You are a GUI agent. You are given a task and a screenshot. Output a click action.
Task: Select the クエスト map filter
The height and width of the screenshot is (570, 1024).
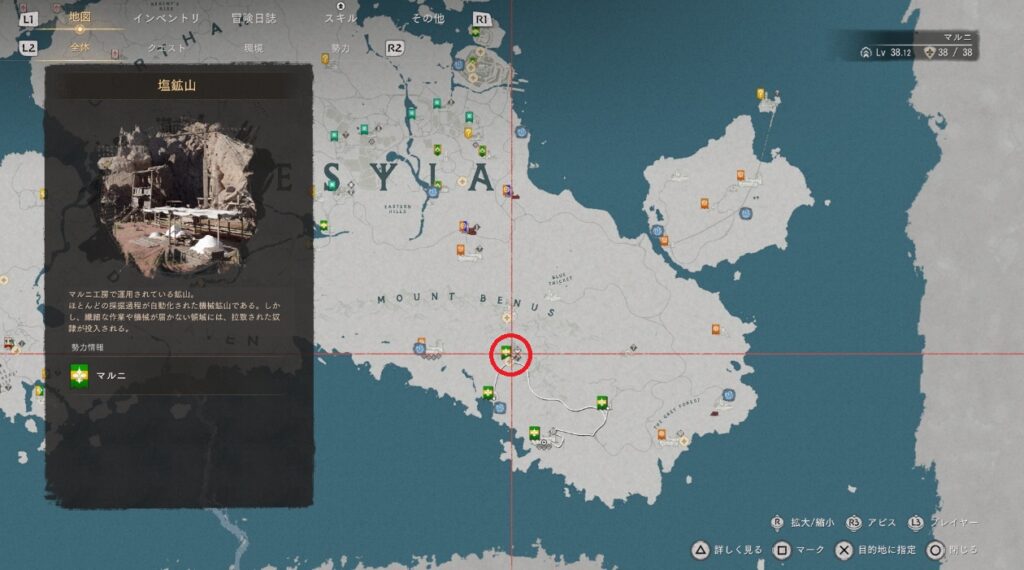167,48
